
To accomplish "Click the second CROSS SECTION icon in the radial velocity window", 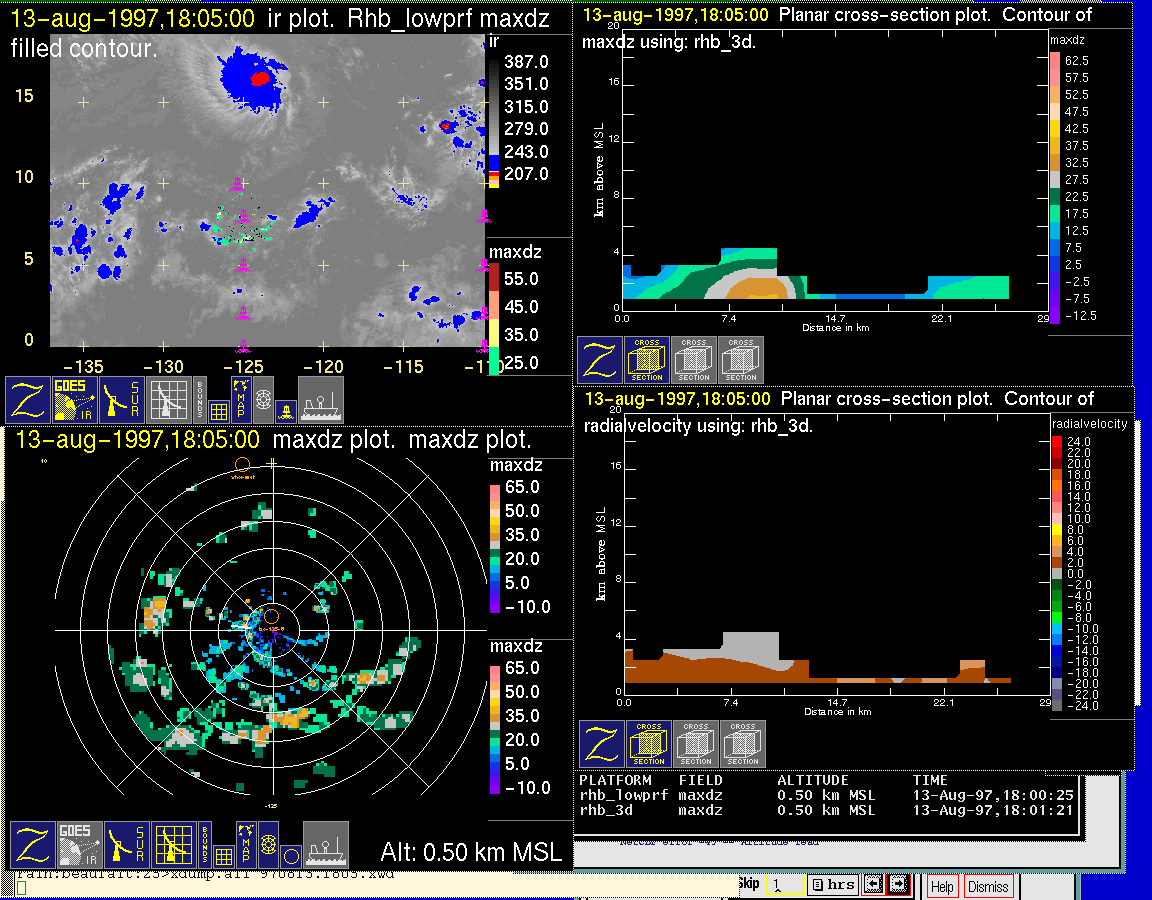I will (x=696, y=744).
